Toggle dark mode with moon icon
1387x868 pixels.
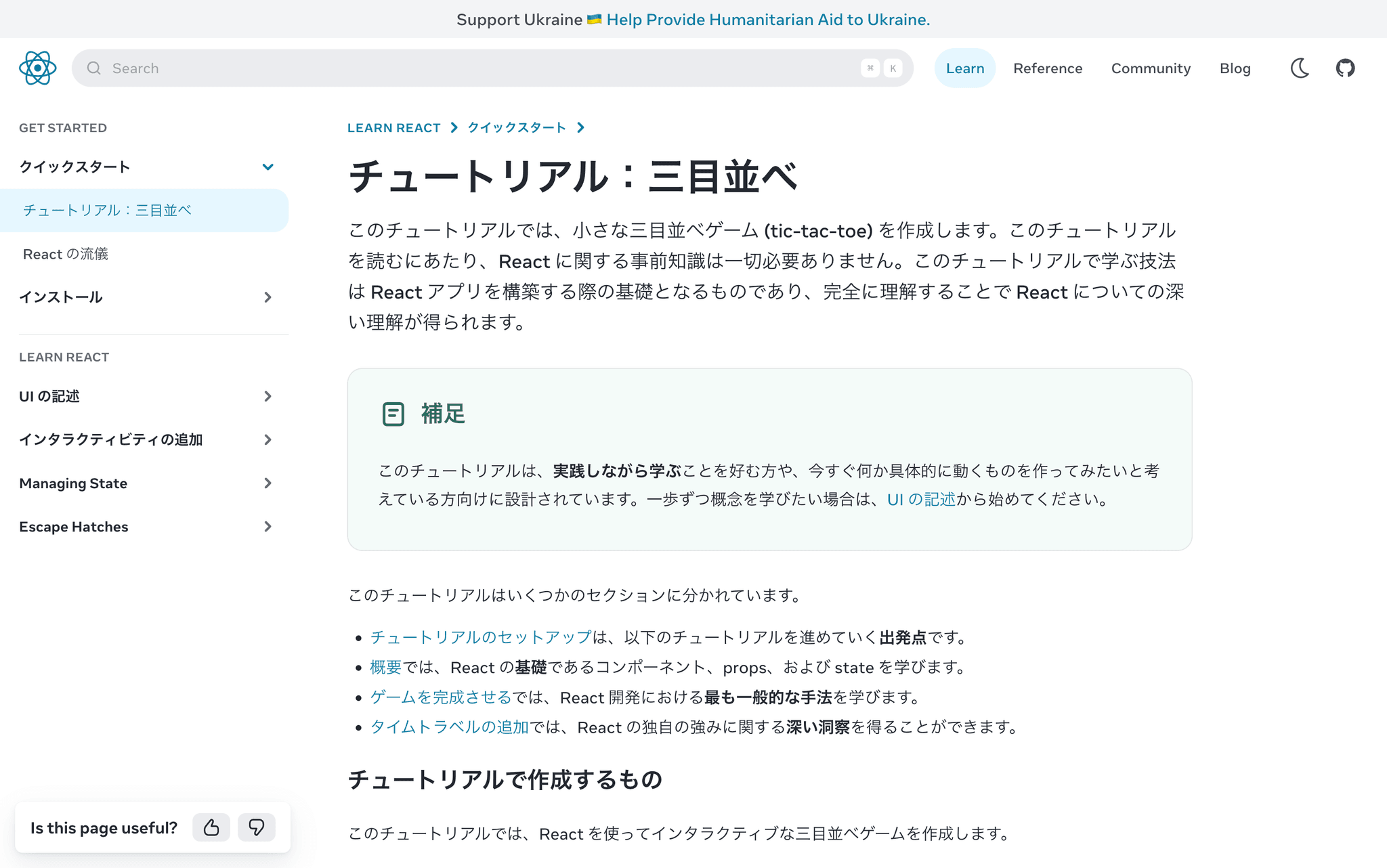(x=1300, y=68)
